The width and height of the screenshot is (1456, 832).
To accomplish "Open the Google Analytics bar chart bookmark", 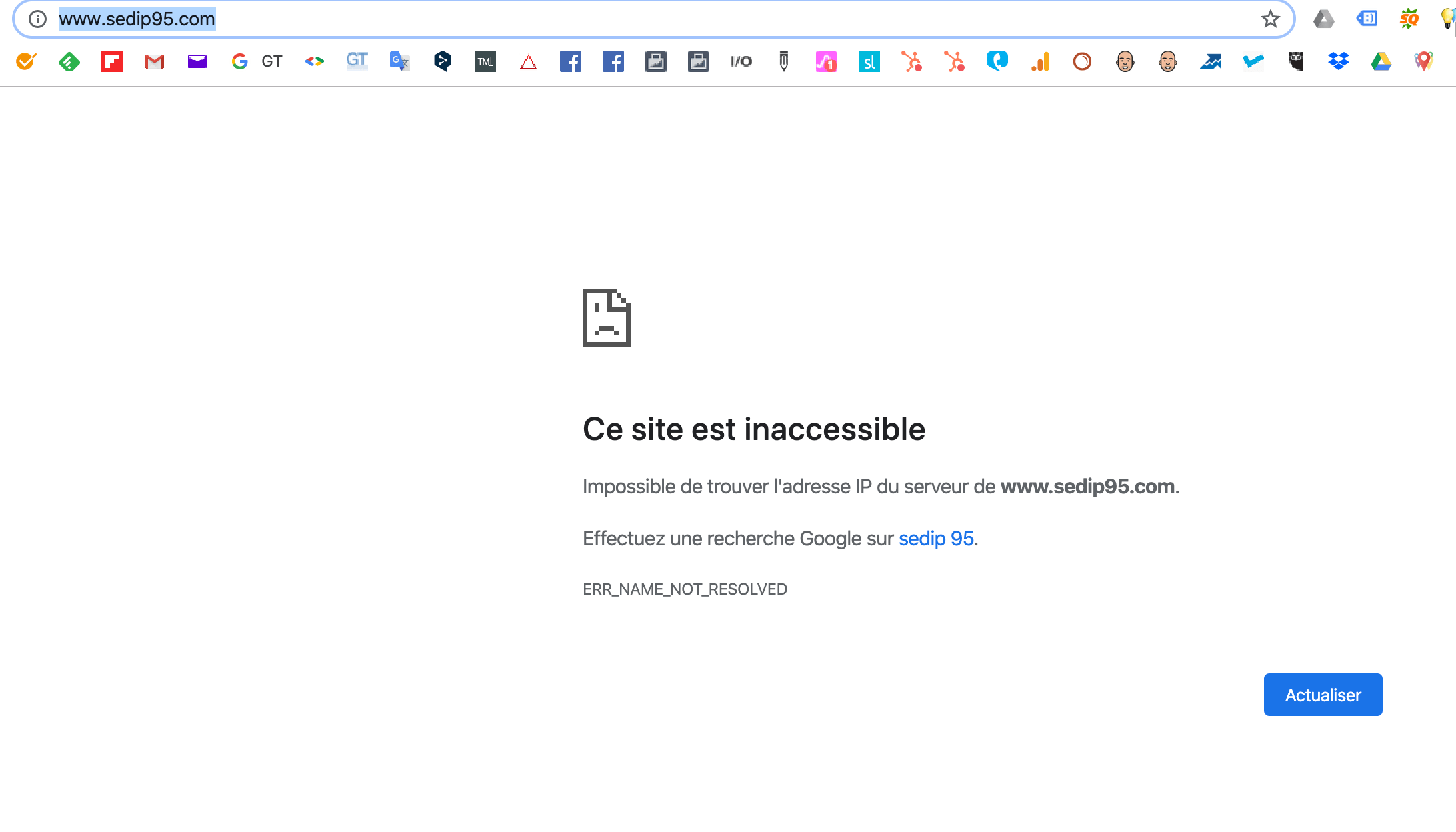I will click(1040, 62).
